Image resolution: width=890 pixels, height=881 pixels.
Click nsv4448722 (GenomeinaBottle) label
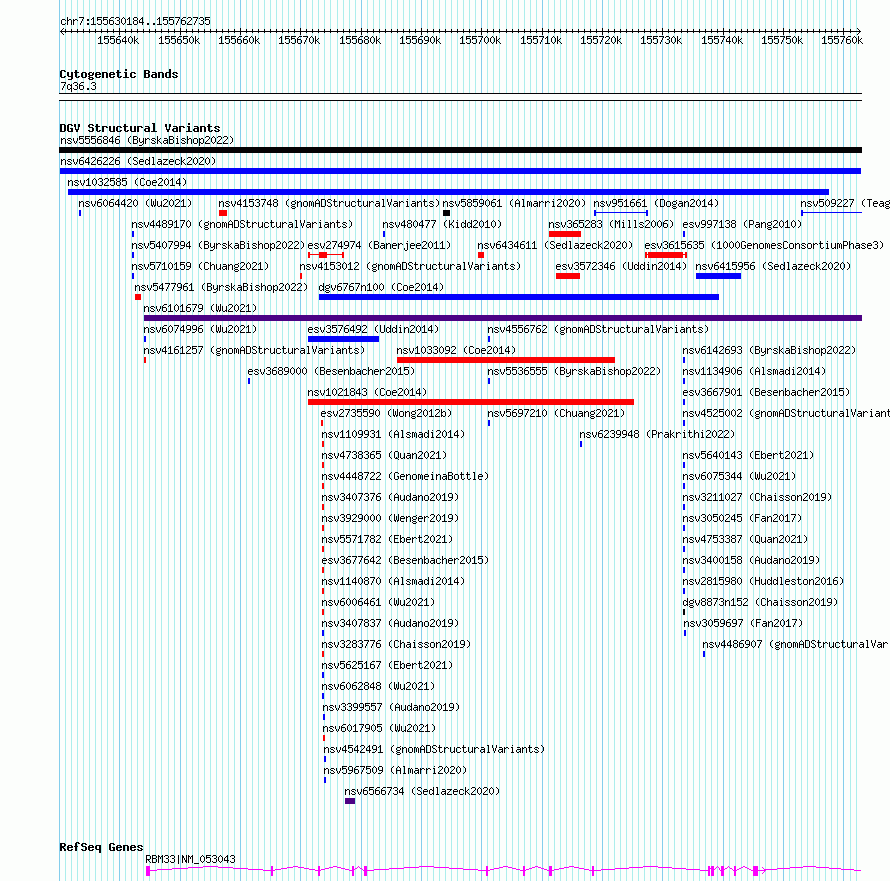coord(405,476)
